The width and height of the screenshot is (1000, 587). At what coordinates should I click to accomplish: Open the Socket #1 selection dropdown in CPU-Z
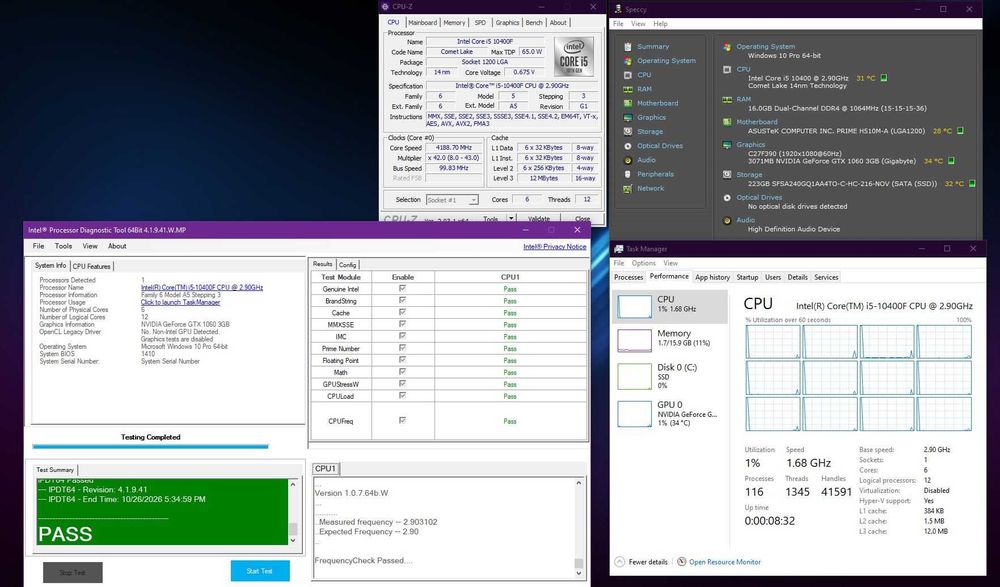(452, 200)
